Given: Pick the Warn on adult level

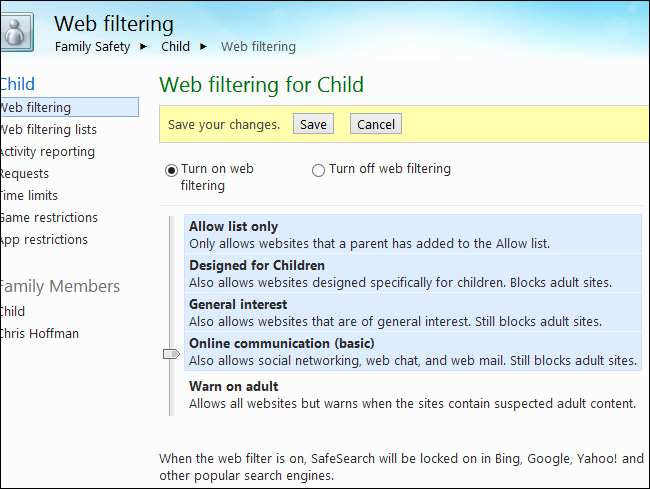Looking at the screenshot, I should [234, 386].
